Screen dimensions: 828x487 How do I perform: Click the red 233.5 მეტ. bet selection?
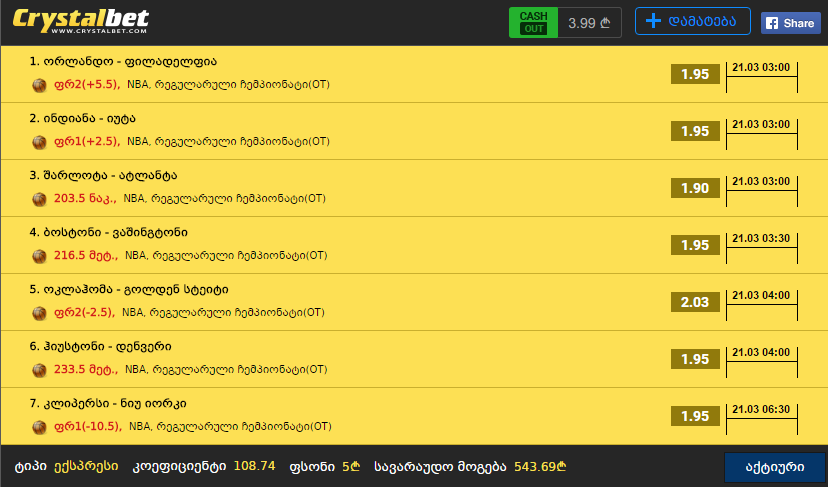(86, 370)
